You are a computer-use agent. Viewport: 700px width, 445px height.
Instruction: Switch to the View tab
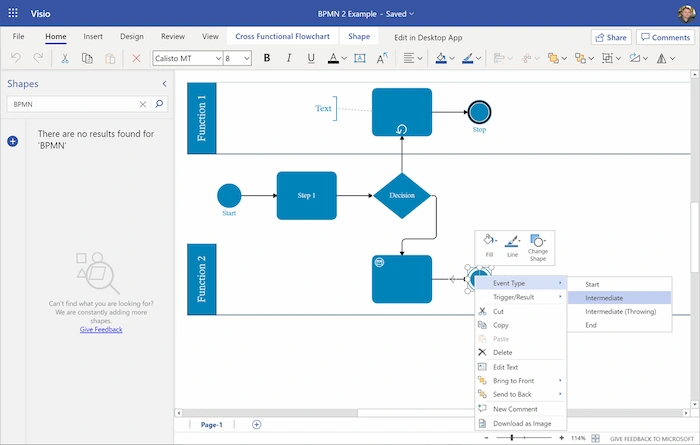tap(210, 37)
